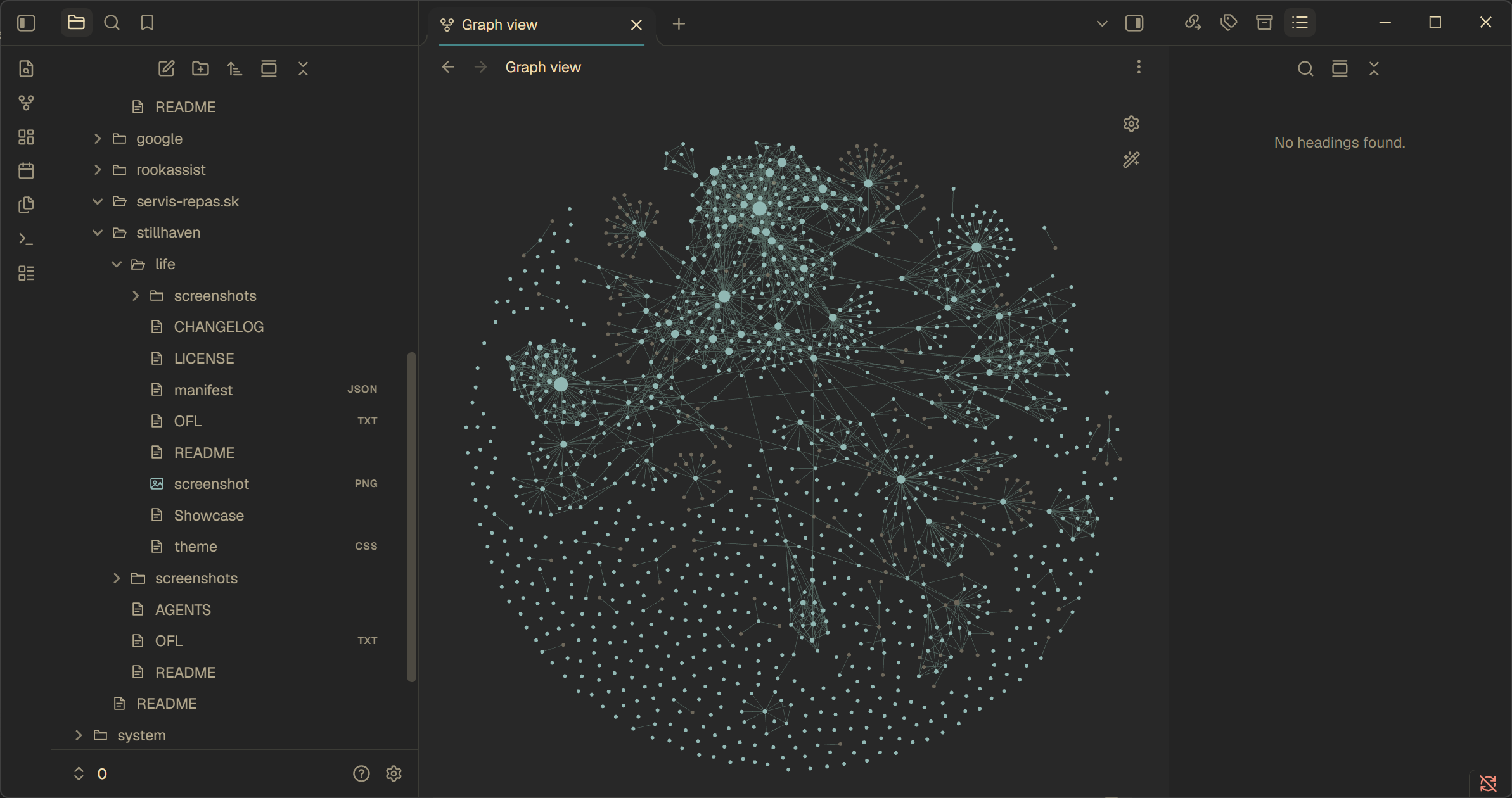Click the new note icon

[x=166, y=68]
